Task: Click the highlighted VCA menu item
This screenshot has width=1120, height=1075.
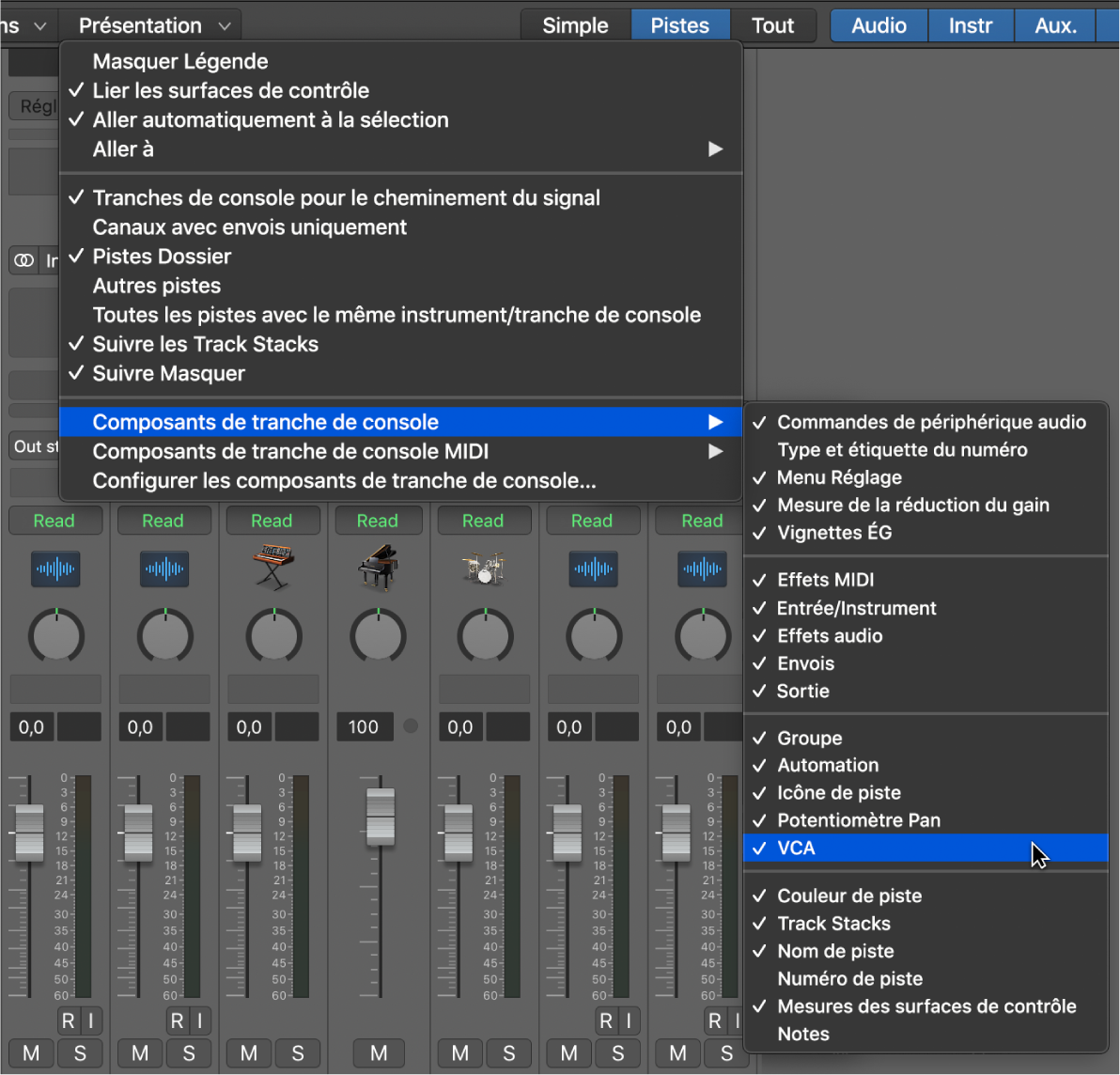Action: (926, 849)
